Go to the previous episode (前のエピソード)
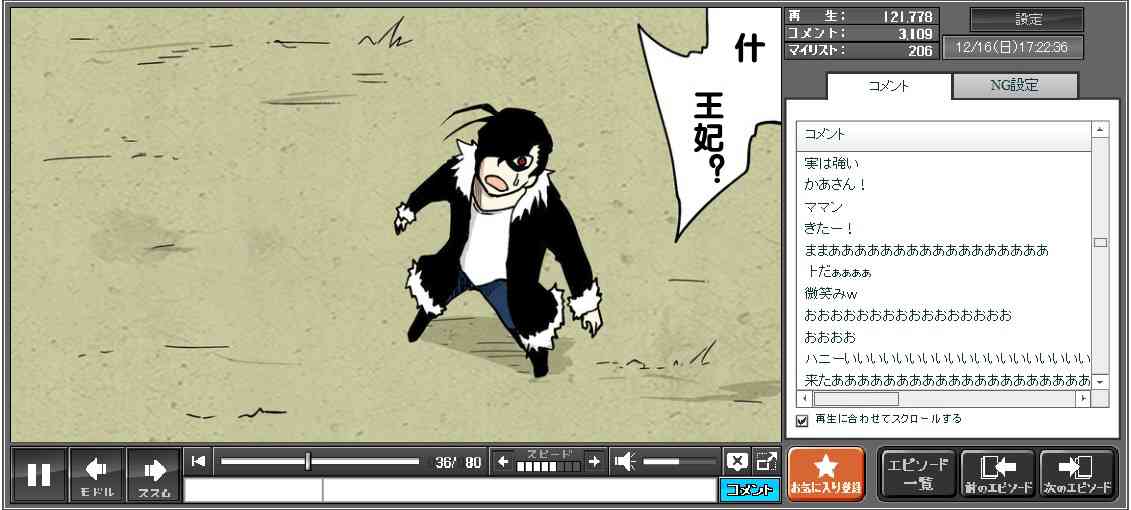The height and width of the screenshot is (510, 1131). coord(998,474)
